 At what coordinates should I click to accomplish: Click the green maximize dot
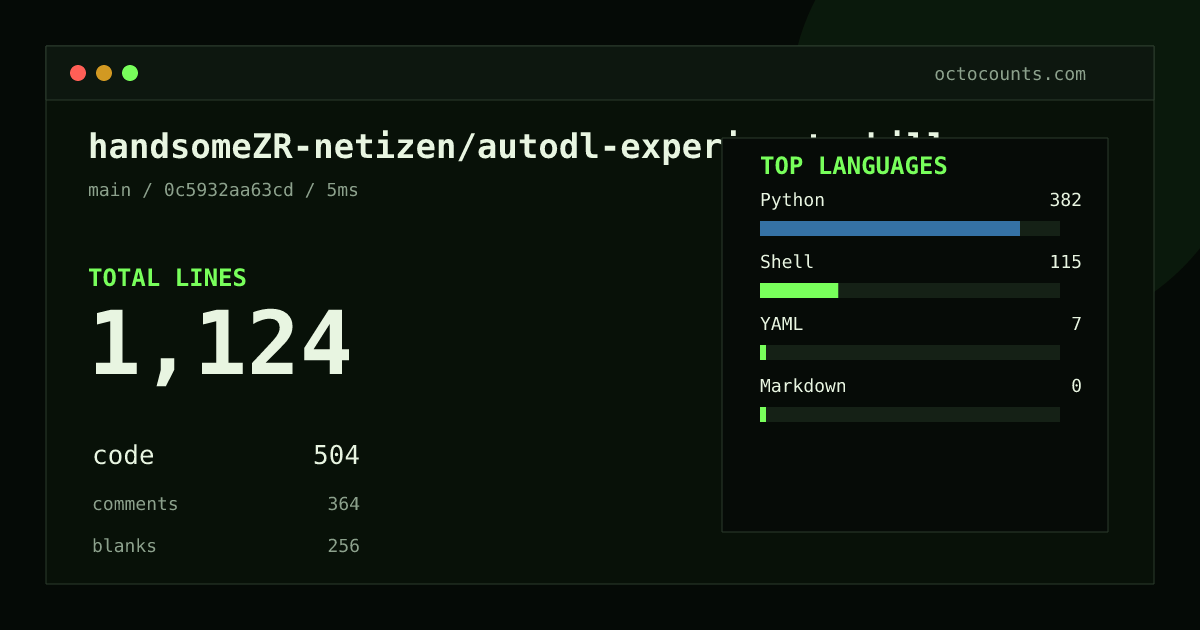pos(130,73)
